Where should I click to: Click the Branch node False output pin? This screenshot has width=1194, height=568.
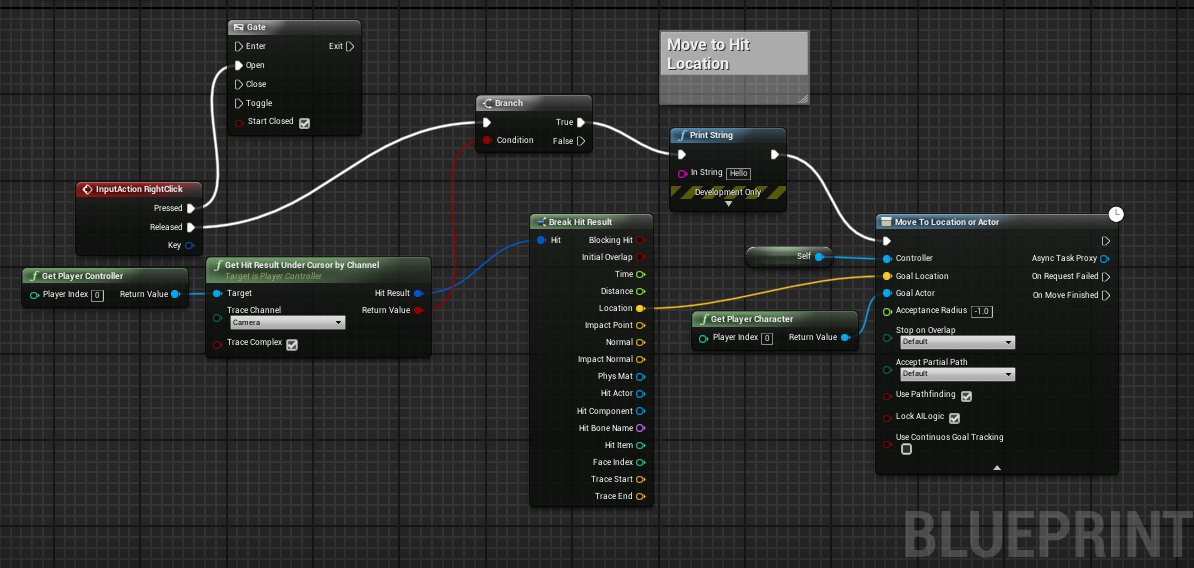click(581, 141)
